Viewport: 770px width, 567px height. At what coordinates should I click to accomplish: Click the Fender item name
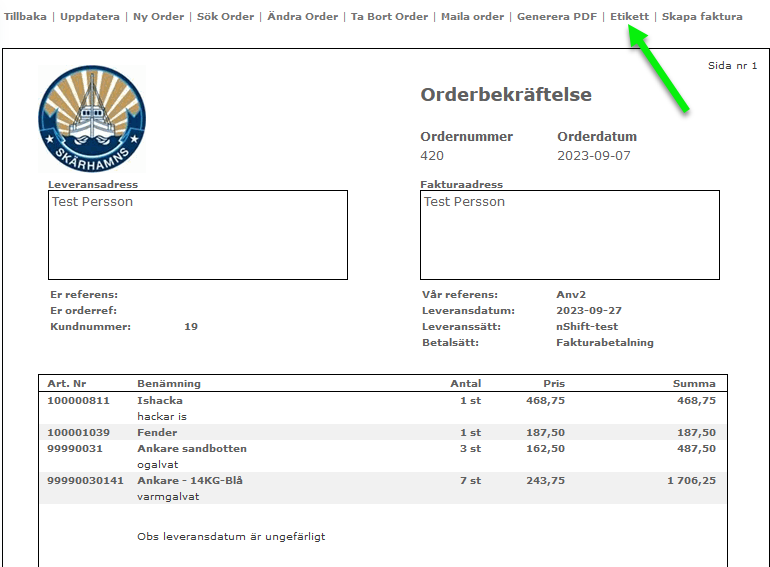pos(157,432)
